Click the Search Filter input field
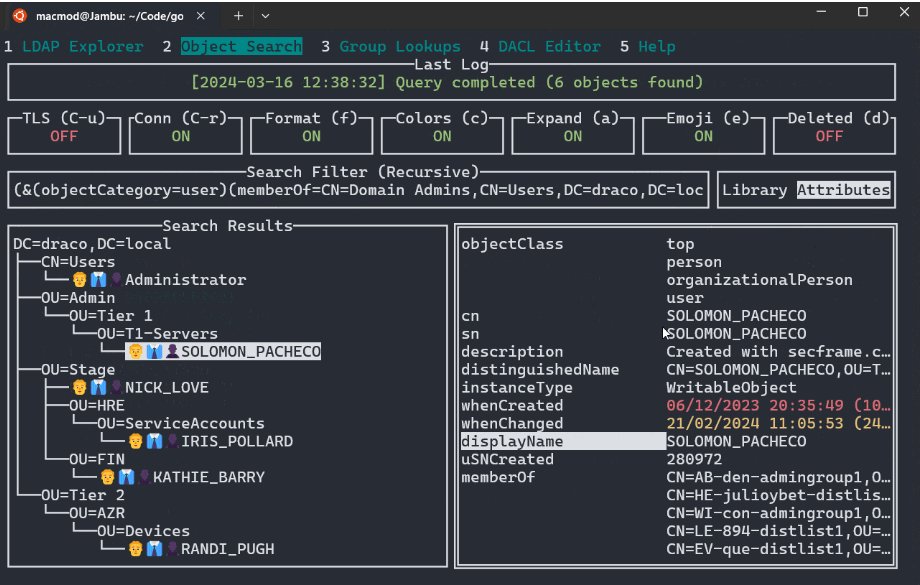 (x=358, y=190)
